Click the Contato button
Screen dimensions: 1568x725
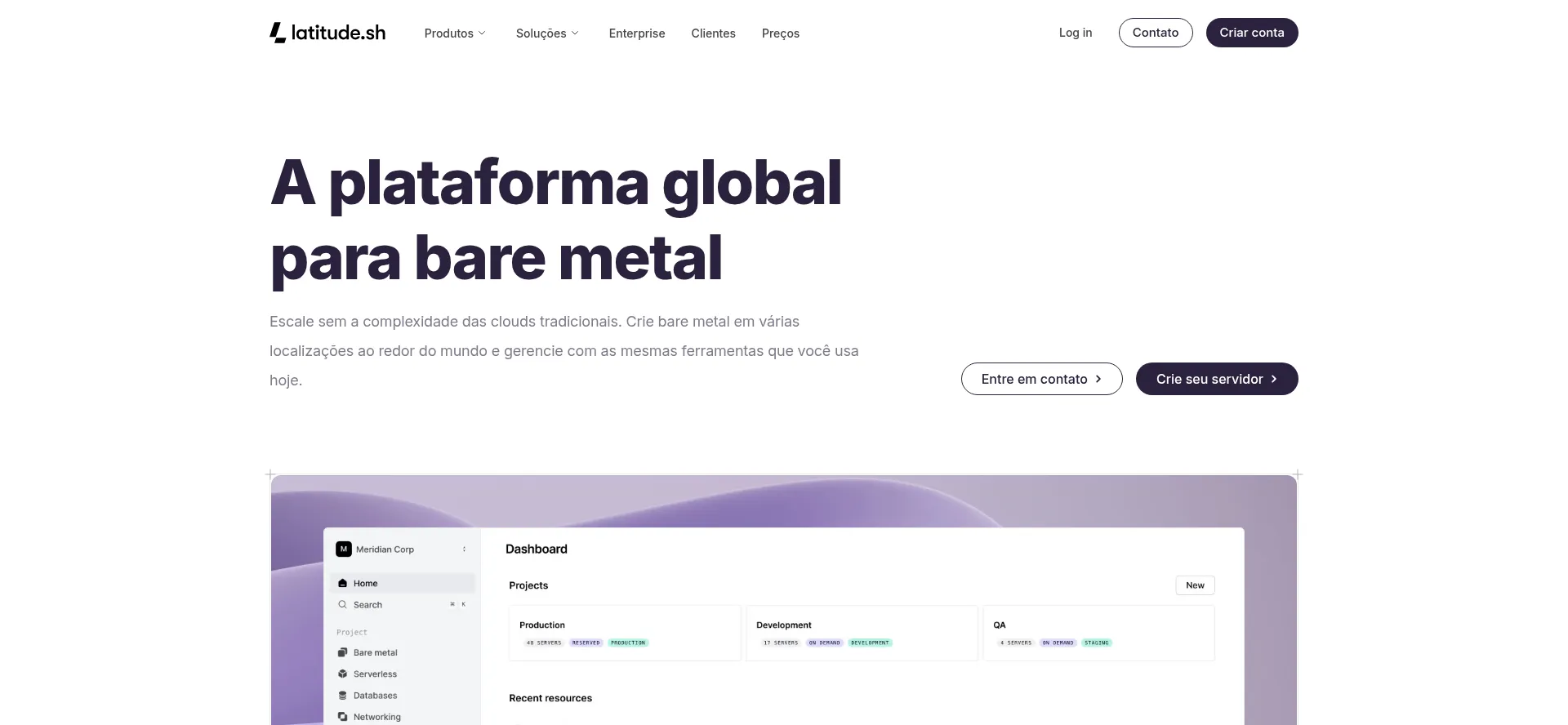(x=1156, y=33)
